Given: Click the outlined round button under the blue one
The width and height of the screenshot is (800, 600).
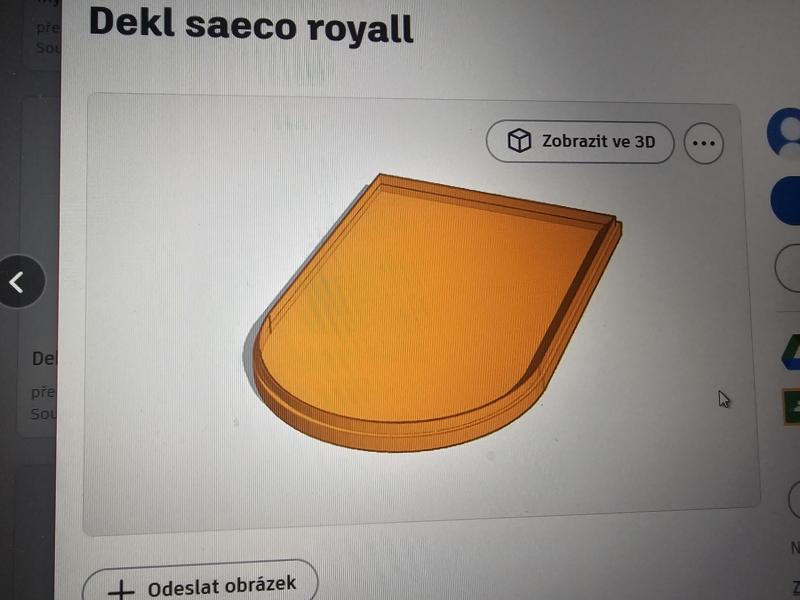Looking at the screenshot, I should point(787,268).
